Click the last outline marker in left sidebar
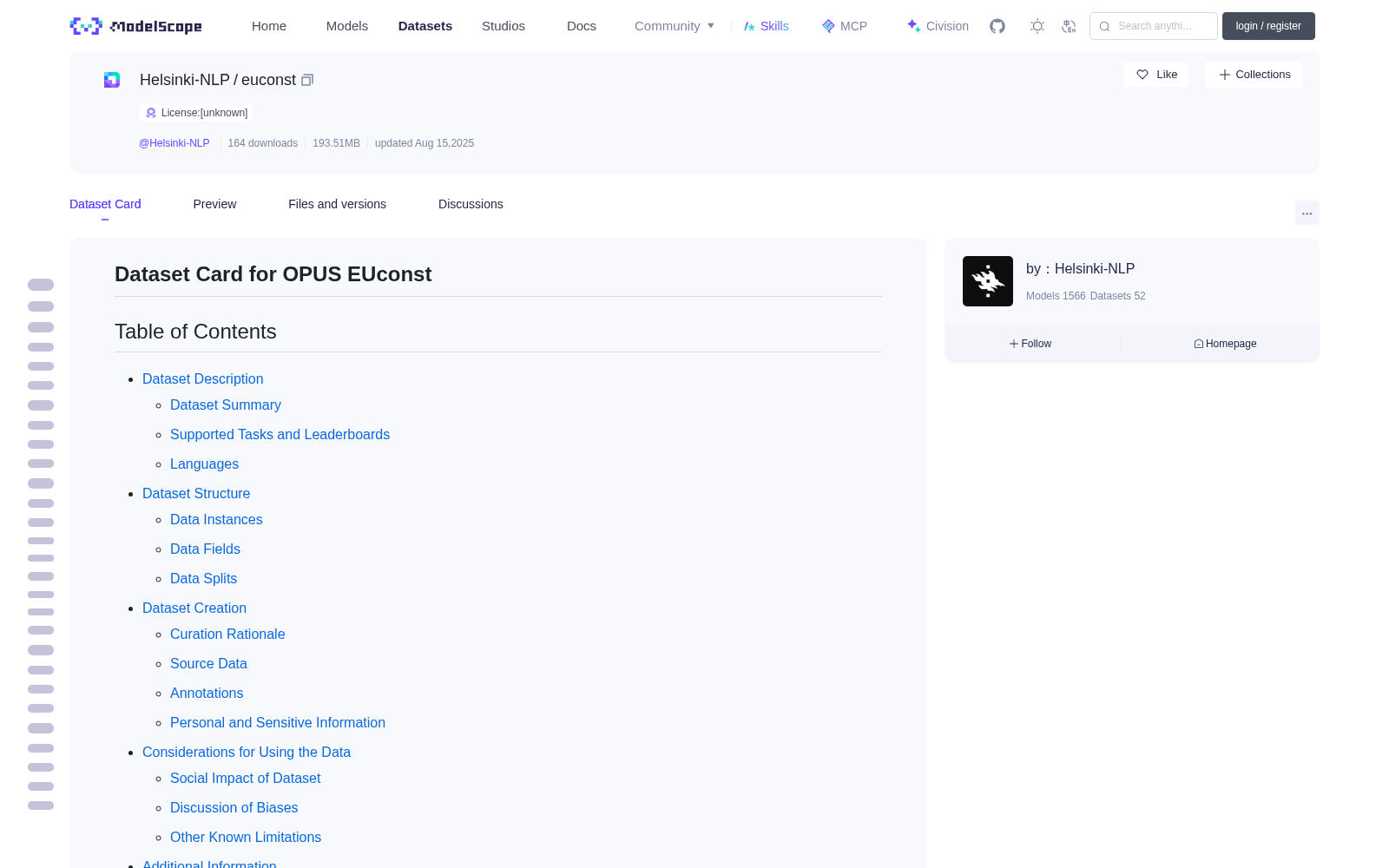The width and height of the screenshot is (1389, 868). point(41,806)
